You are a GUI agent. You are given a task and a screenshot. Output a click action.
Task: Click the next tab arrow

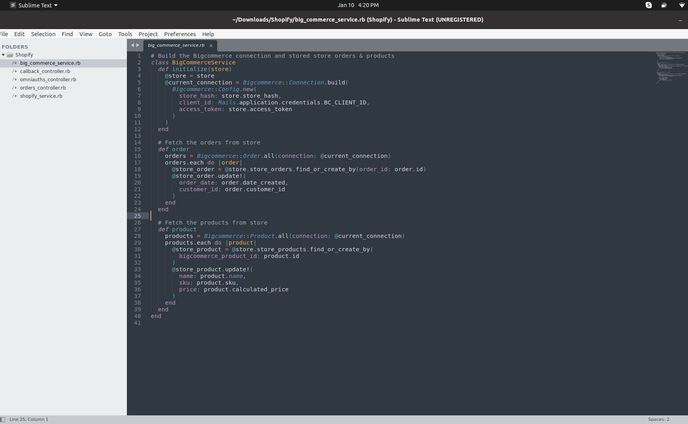tap(137, 45)
